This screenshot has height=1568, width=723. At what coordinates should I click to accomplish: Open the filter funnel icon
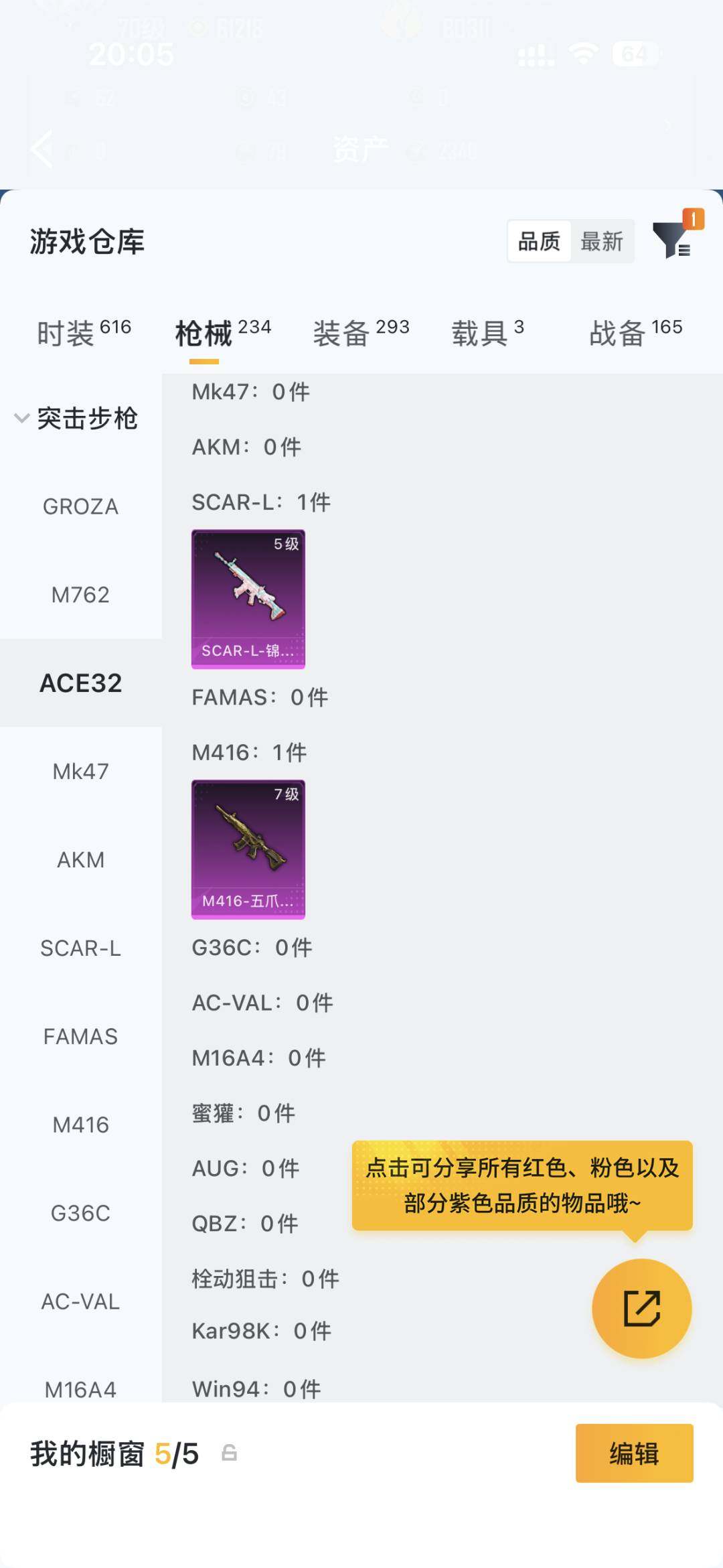click(x=671, y=240)
